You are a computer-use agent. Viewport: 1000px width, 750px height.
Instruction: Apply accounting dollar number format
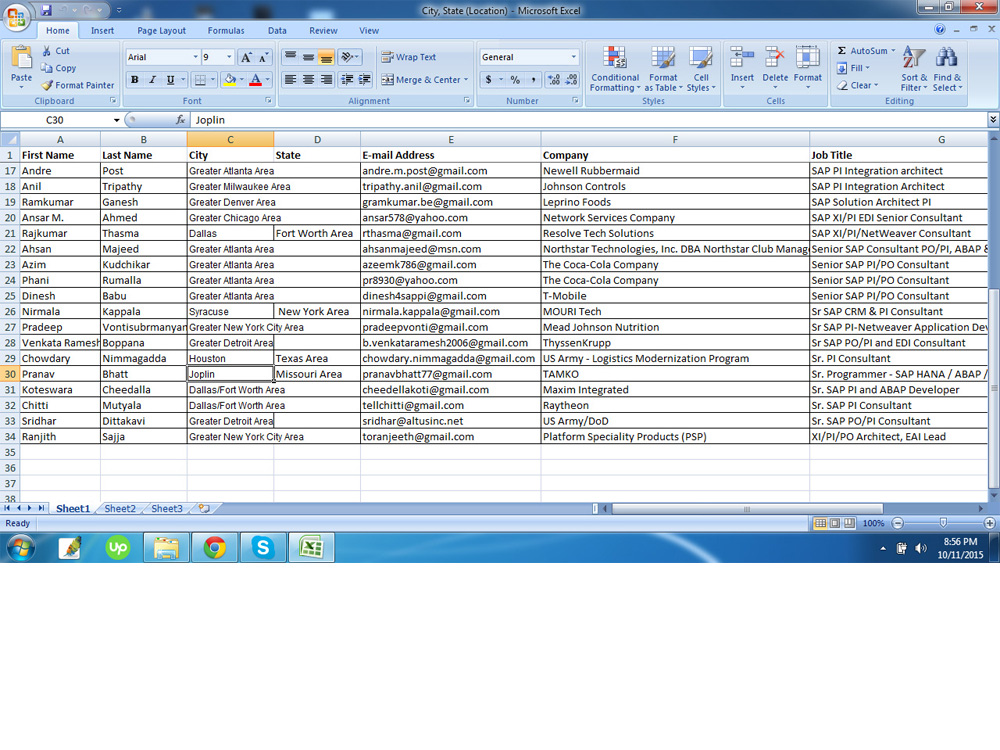coord(489,80)
